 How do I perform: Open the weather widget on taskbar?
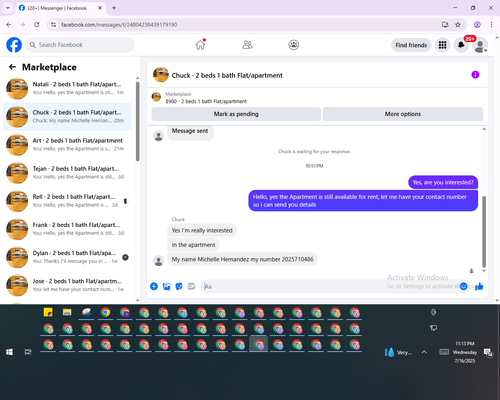(398, 352)
